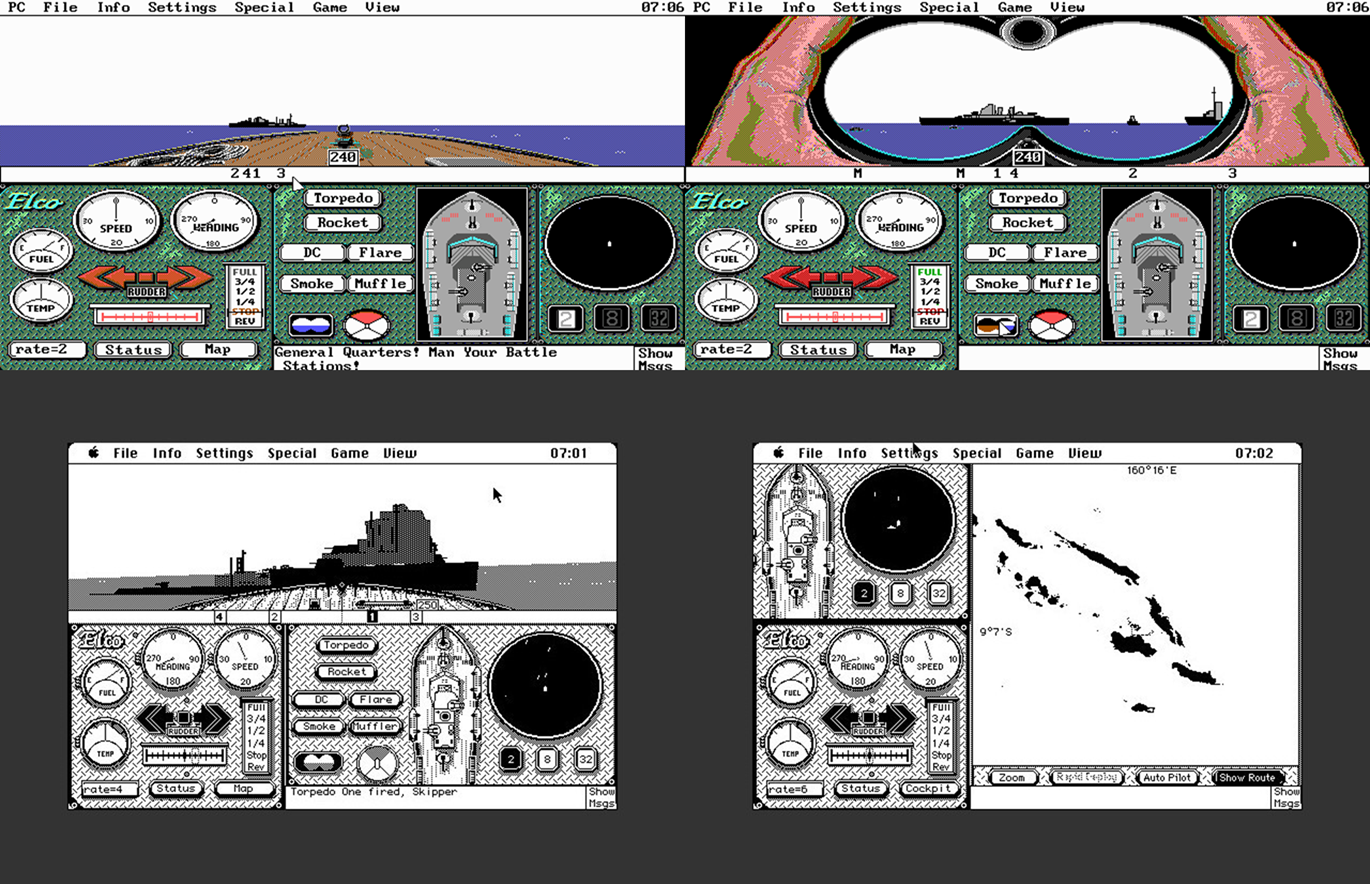Click rudder slider in monochrome map window
Viewport: 1370px width, 884px height.
(x=872, y=756)
